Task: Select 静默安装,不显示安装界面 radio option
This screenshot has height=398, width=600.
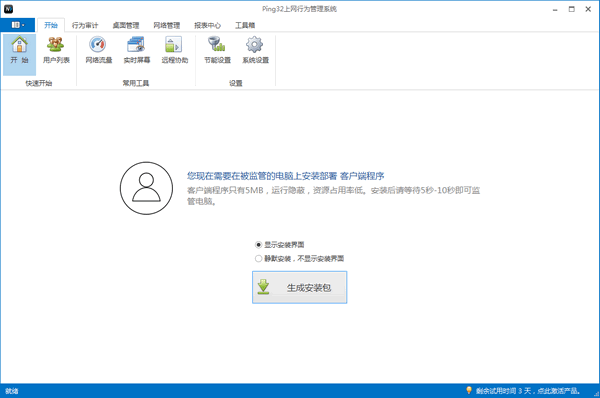Action: 300,259
